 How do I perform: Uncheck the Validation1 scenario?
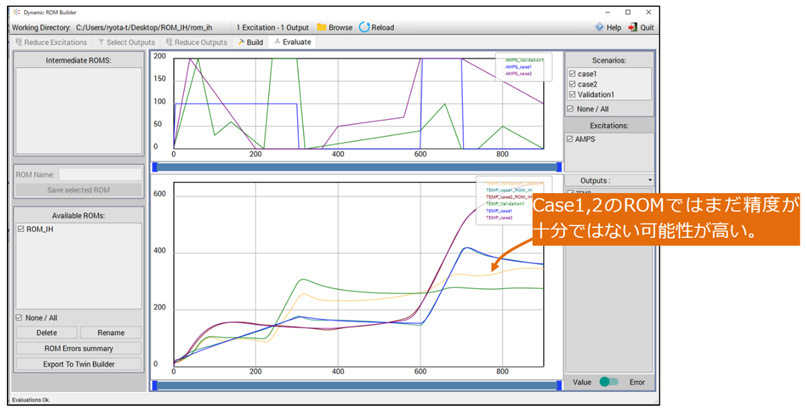pos(572,95)
